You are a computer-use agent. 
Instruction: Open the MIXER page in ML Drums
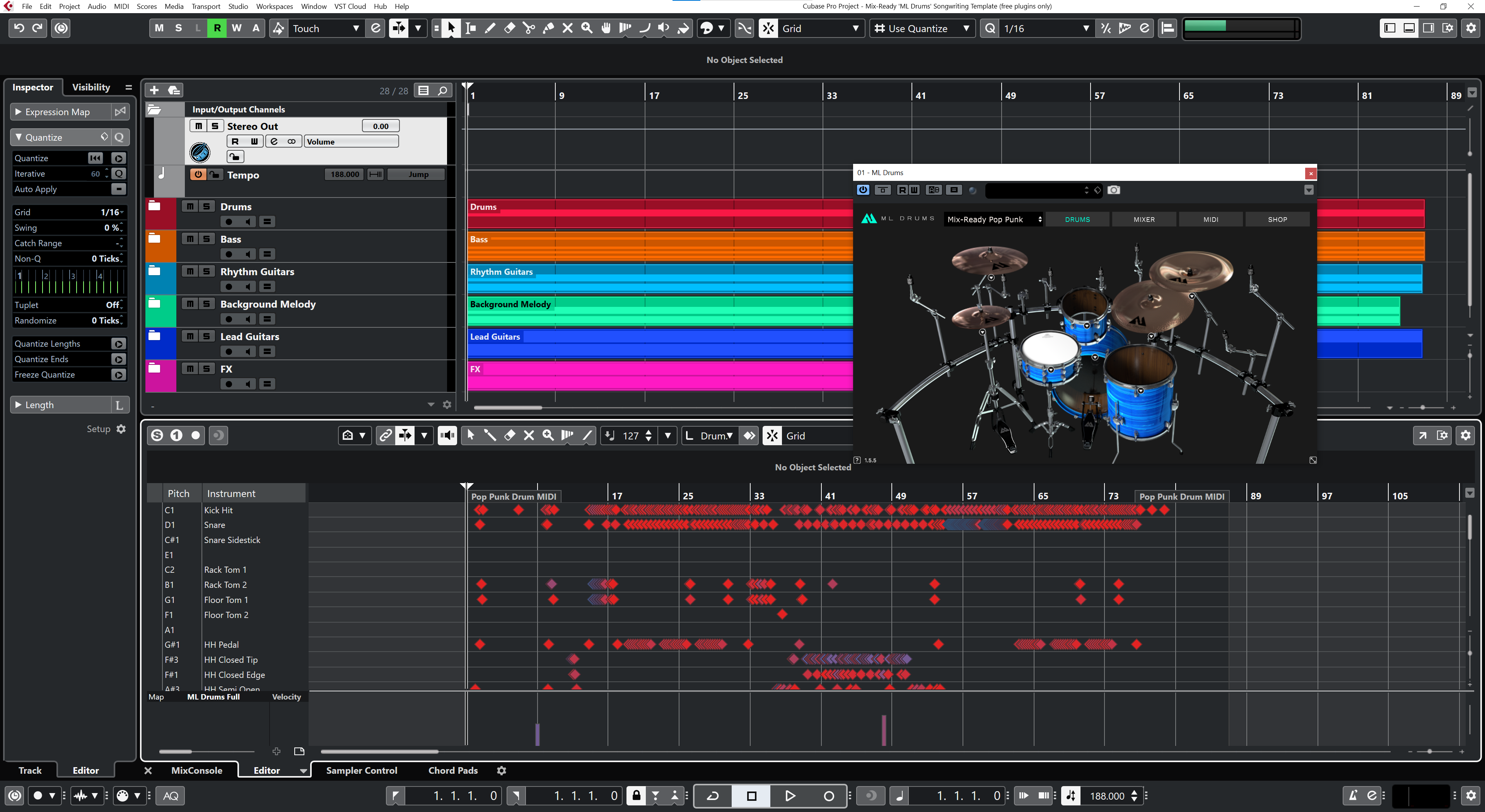pyautogui.click(x=1144, y=220)
